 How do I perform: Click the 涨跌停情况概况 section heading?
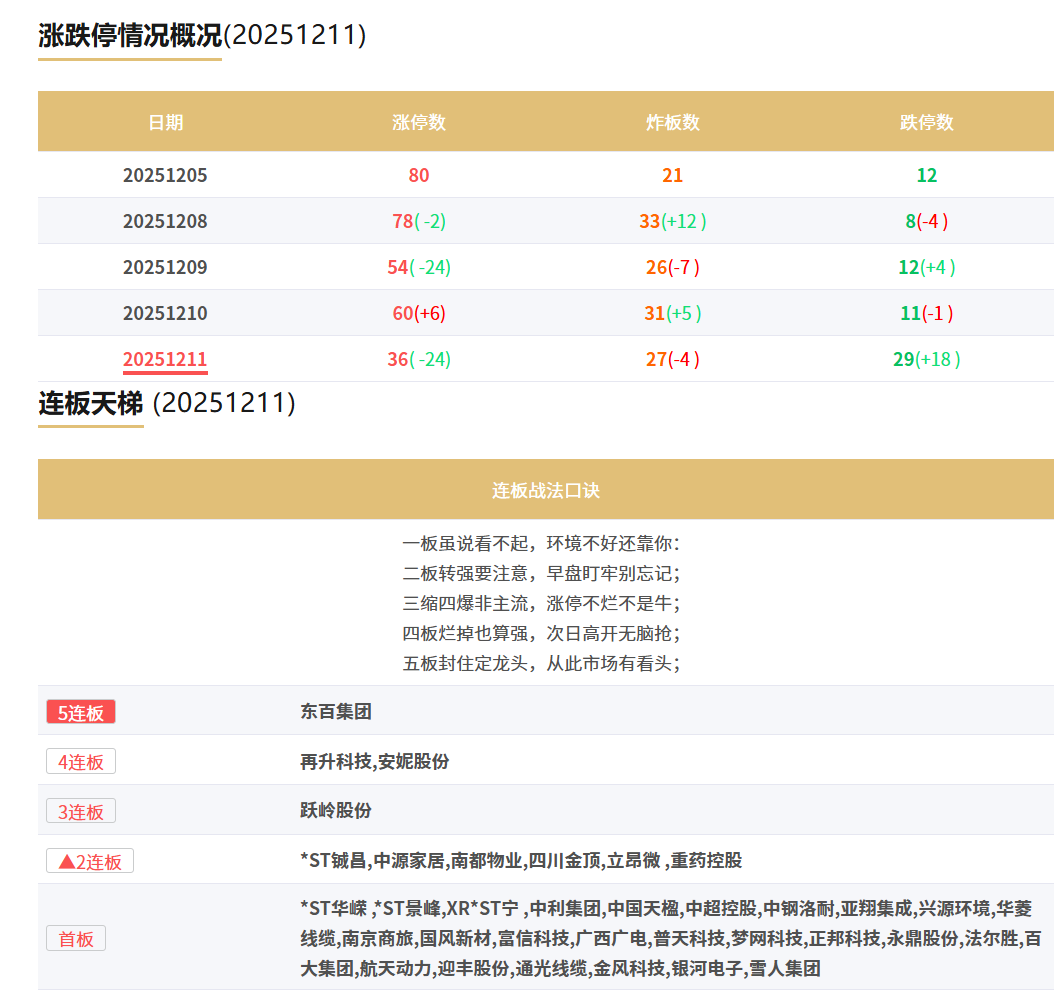coord(129,32)
